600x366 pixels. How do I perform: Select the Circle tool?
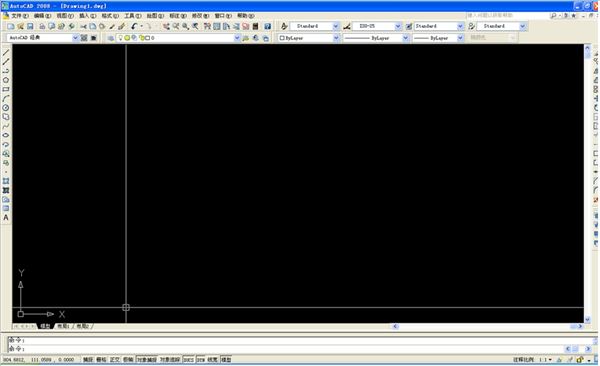[x=6, y=108]
